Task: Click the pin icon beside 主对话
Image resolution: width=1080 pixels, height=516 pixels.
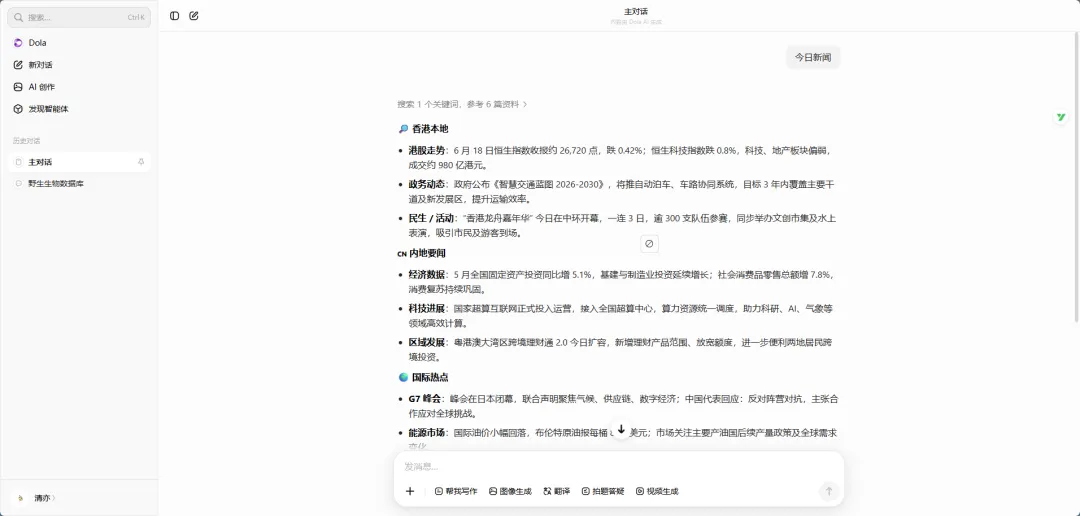Action: click(x=141, y=162)
